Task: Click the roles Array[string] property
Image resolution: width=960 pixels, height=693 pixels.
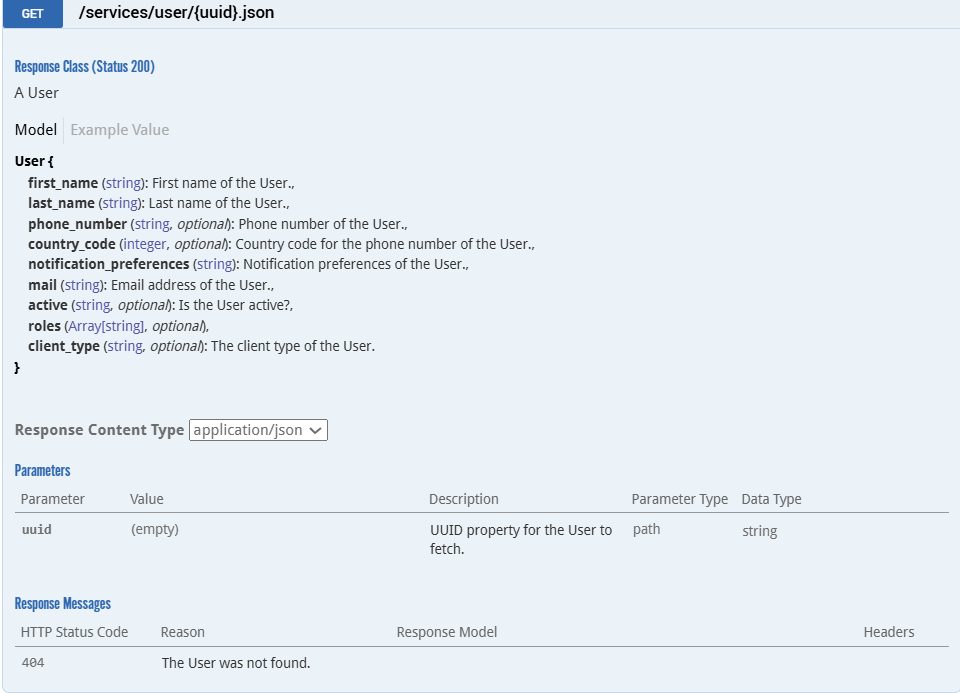Action: 105,326
